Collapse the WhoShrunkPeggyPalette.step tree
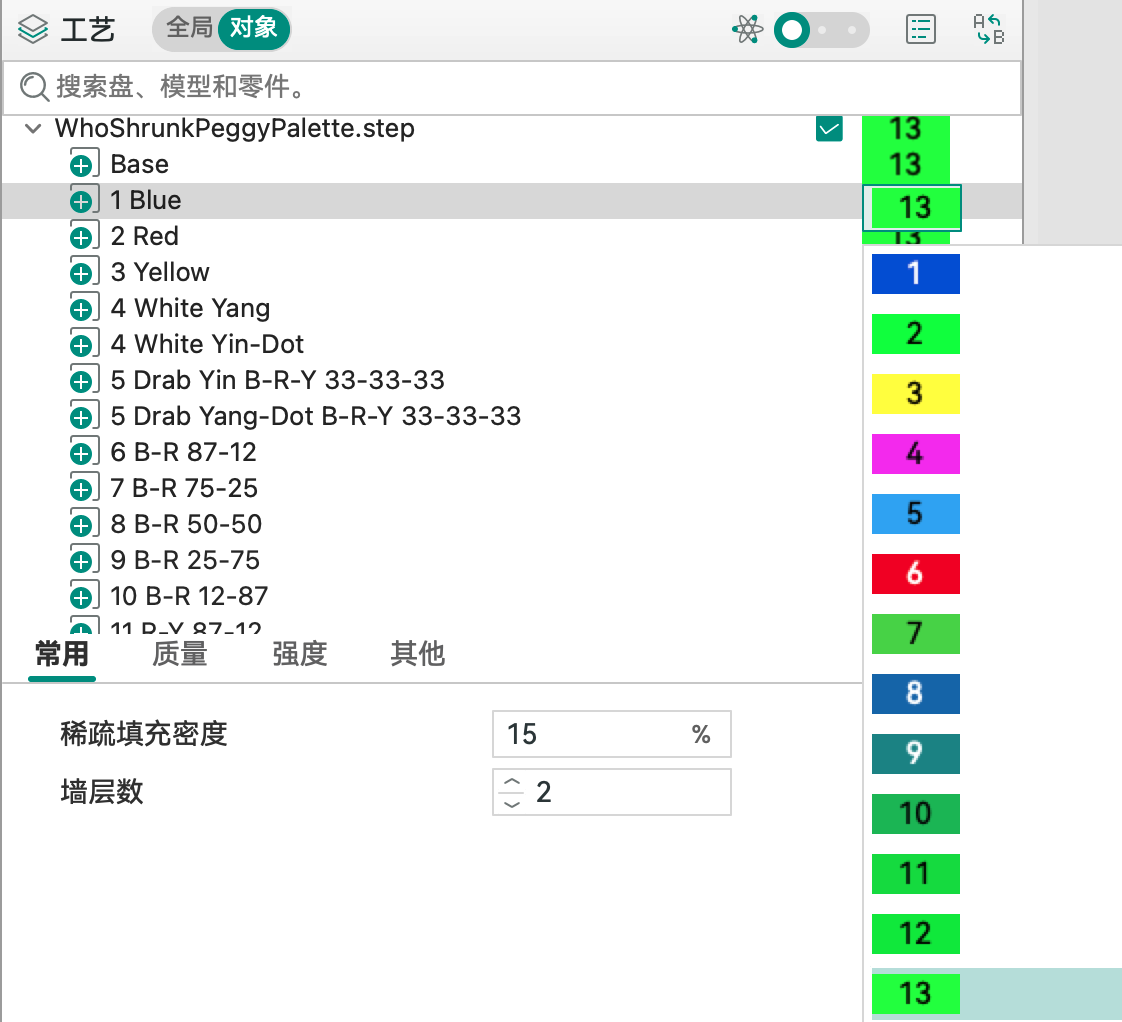The width and height of the screenshot is (1122, 1022). [x=32, y=129]
